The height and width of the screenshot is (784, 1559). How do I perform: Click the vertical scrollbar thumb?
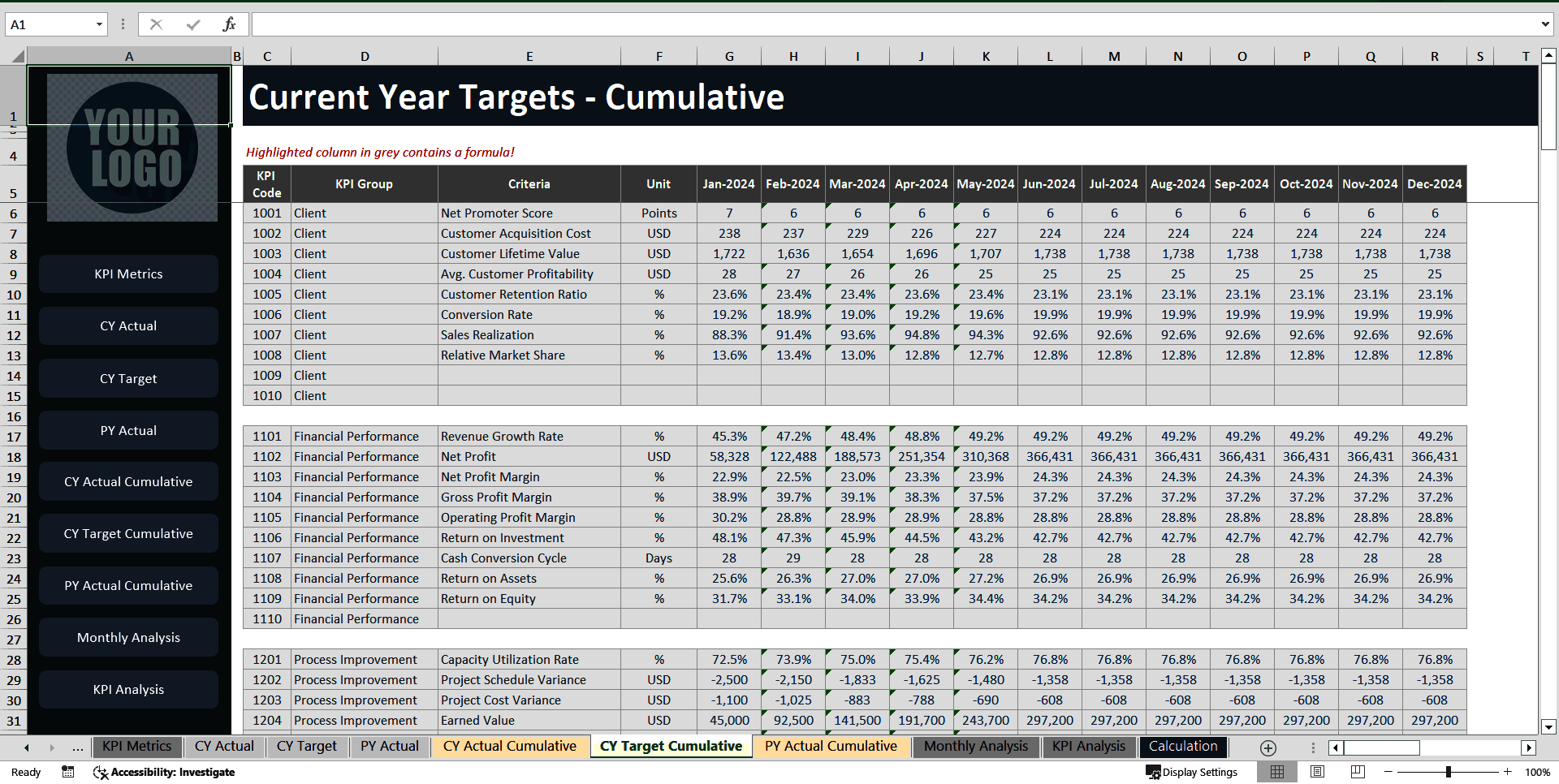click(x=1548, y=107)
